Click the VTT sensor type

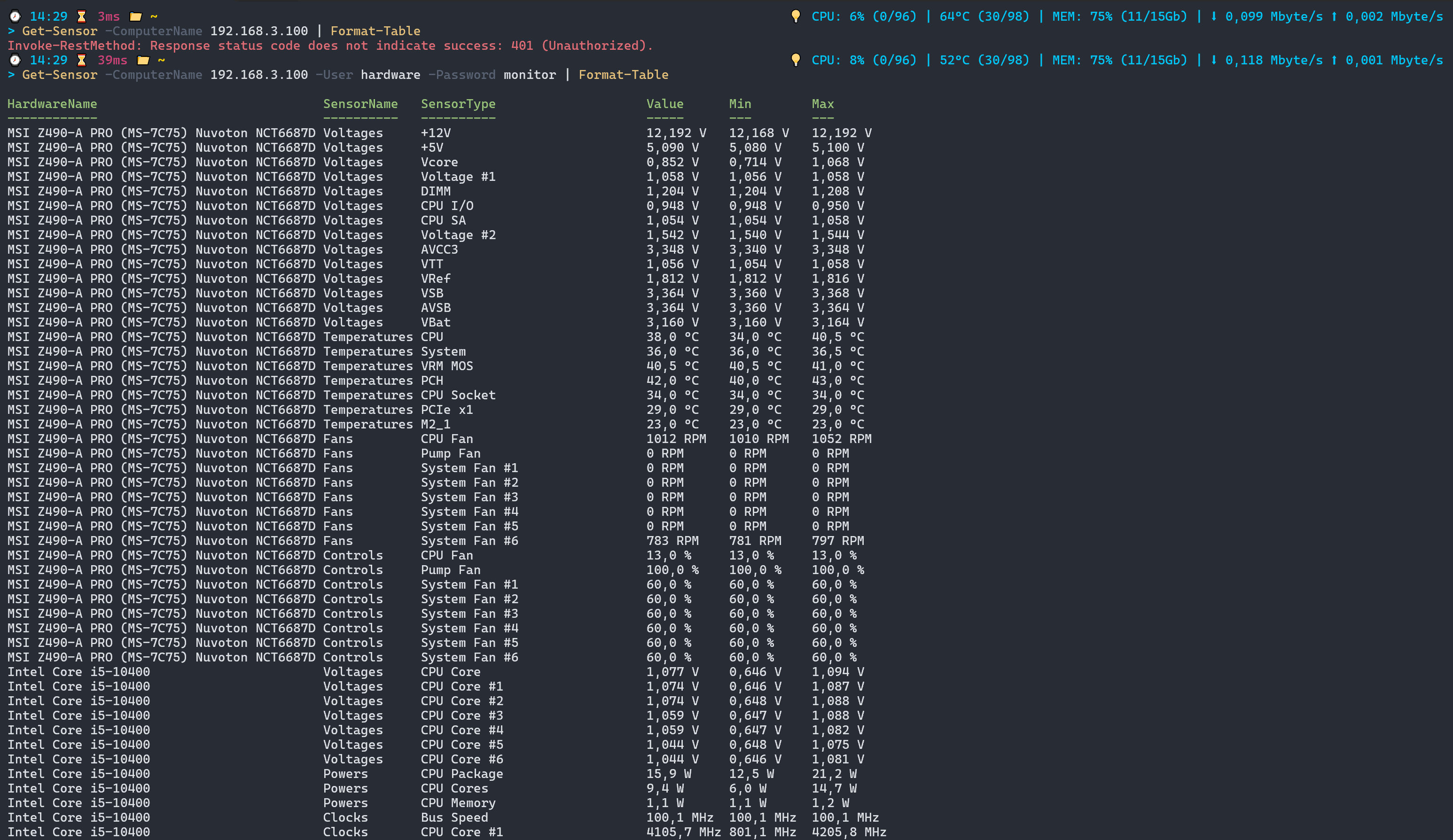pyautogui.click(x=432, y=264)
